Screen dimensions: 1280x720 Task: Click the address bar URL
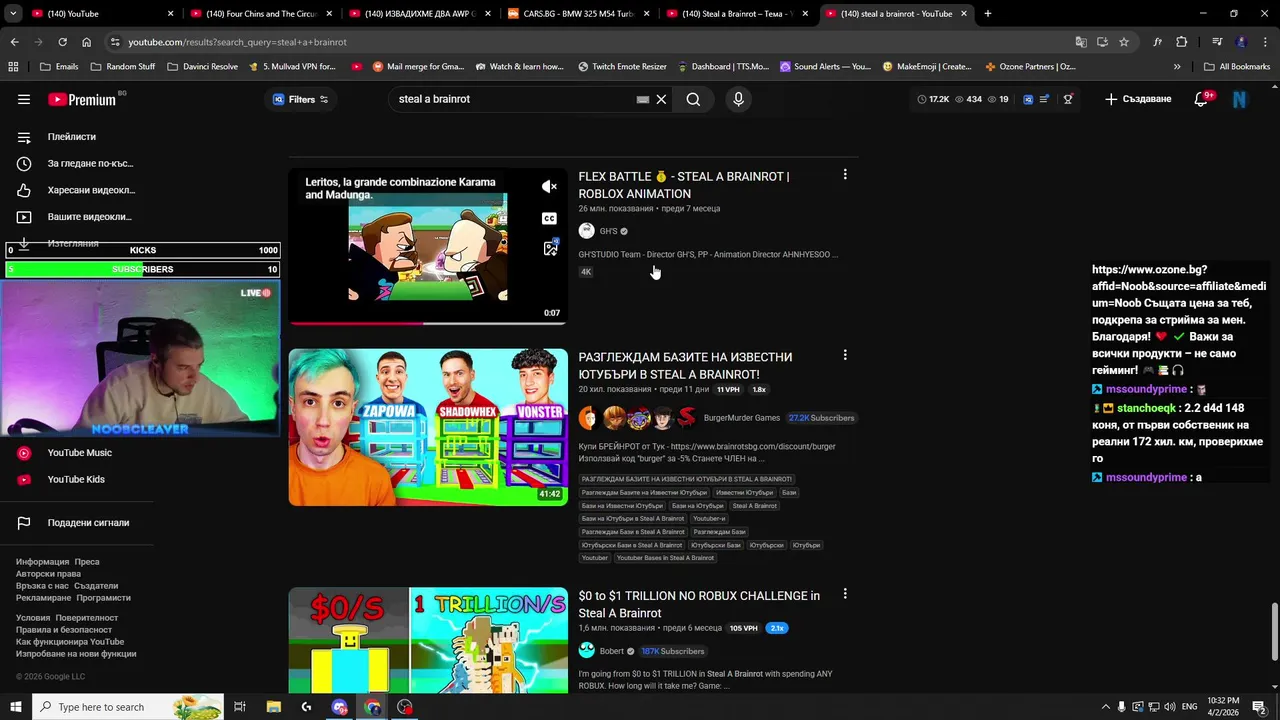point(238,42)
